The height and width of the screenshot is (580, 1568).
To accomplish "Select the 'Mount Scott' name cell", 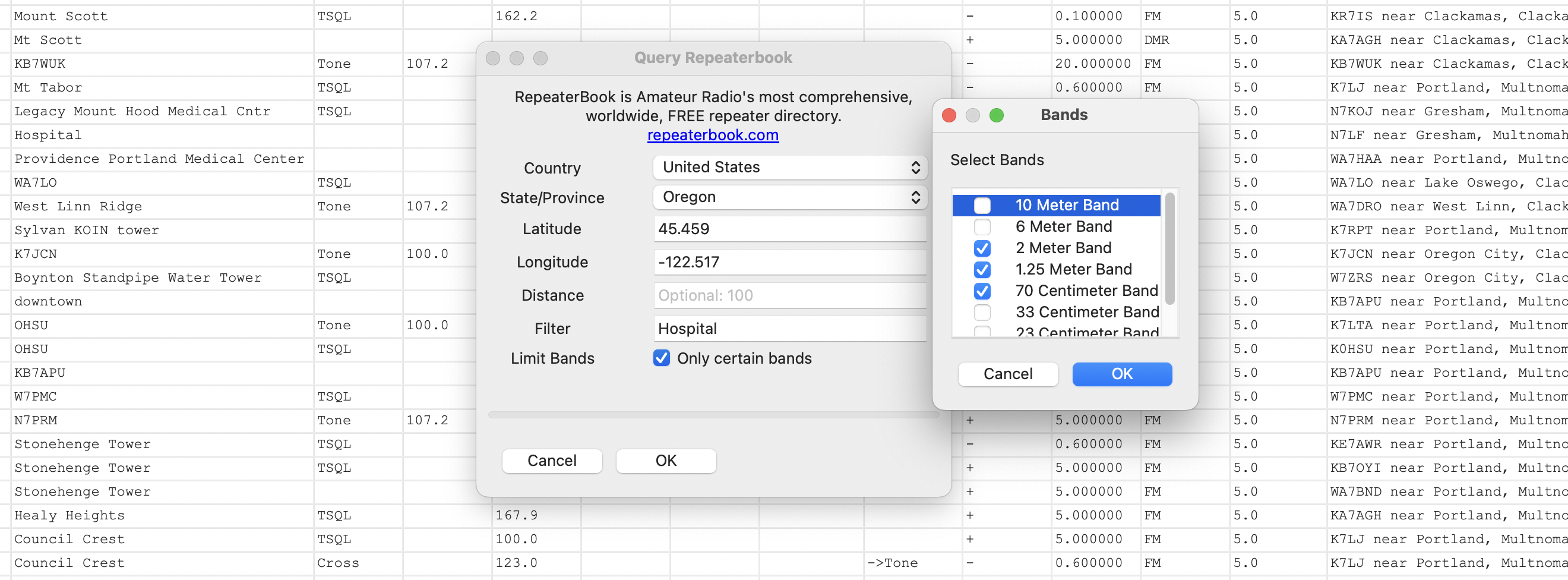I will coord(162,17).
